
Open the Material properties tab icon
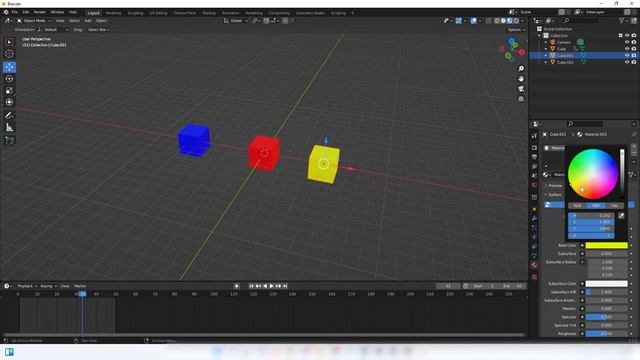534,265
